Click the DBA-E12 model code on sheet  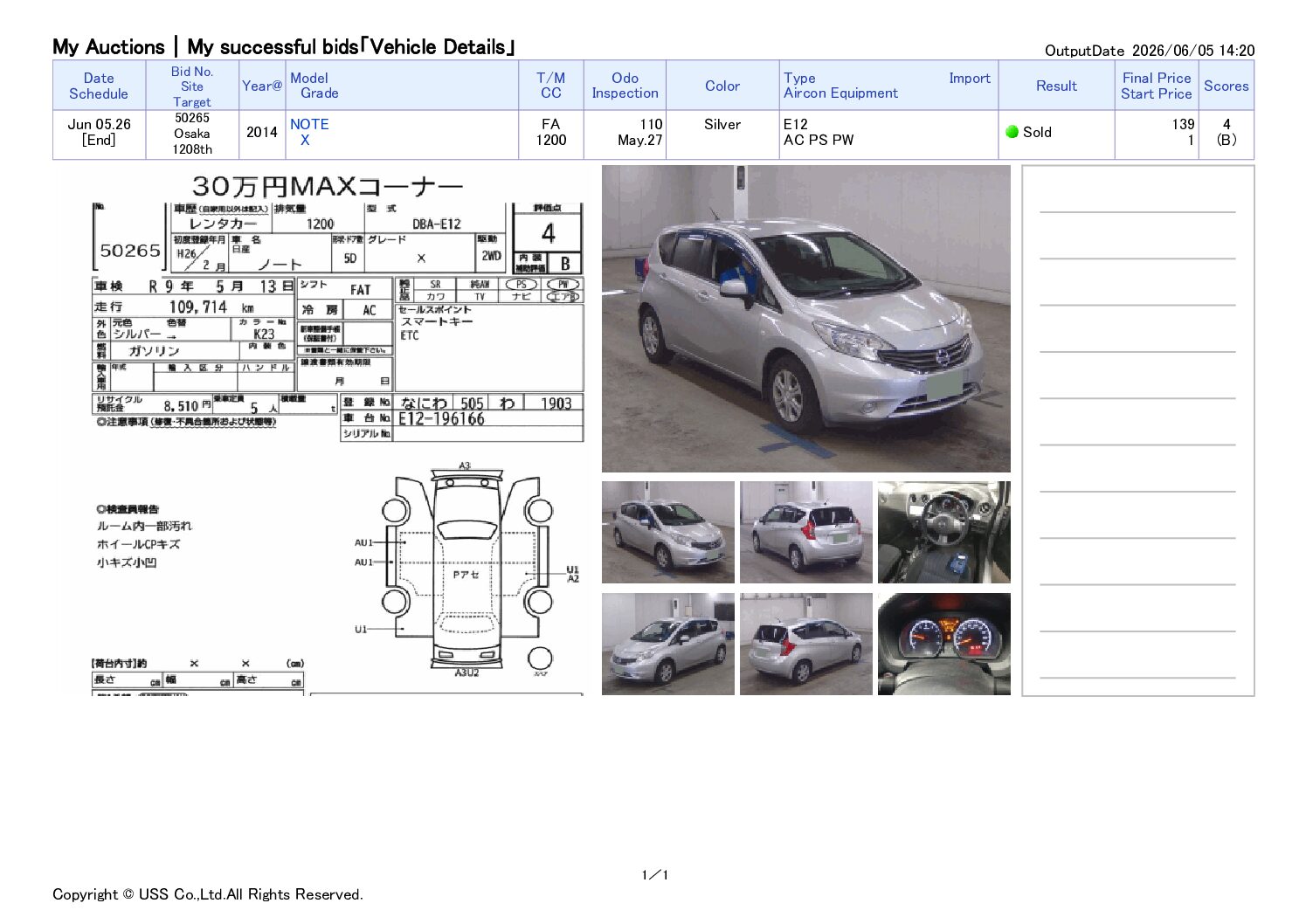(x=437, y=224)
